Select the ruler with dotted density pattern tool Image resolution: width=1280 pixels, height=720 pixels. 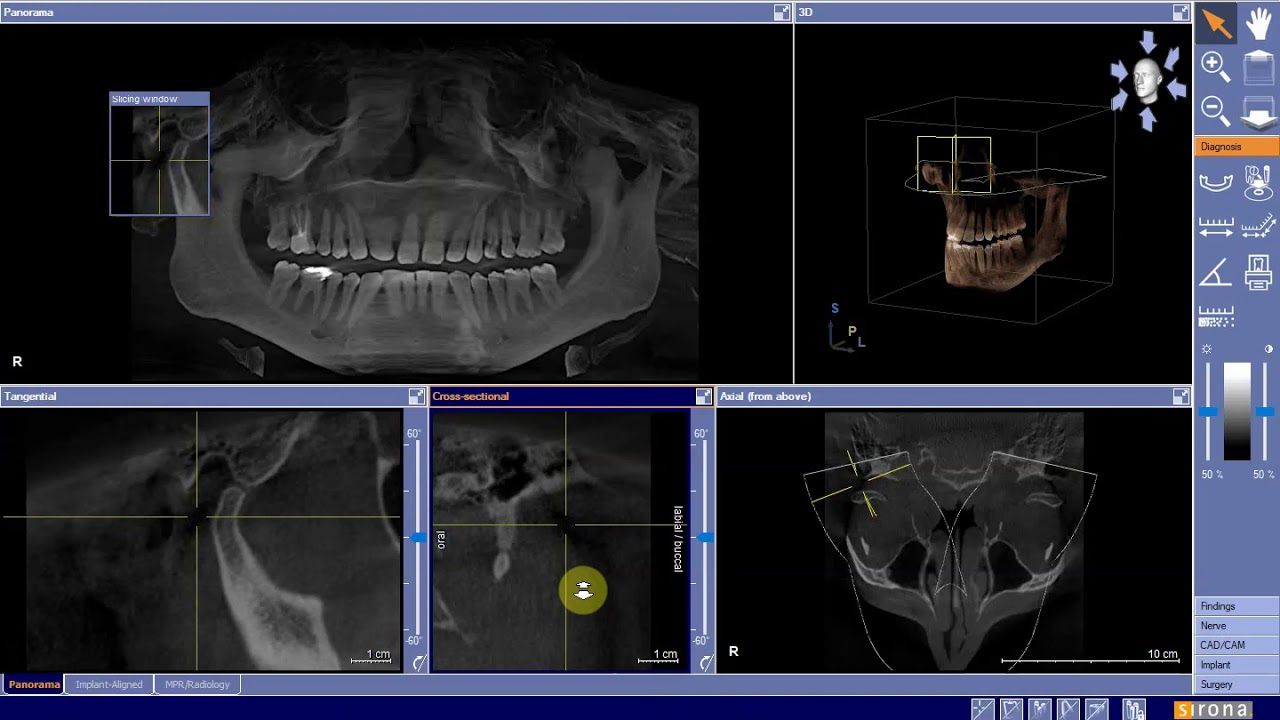pyautogui.click(x=1216, y=316)
